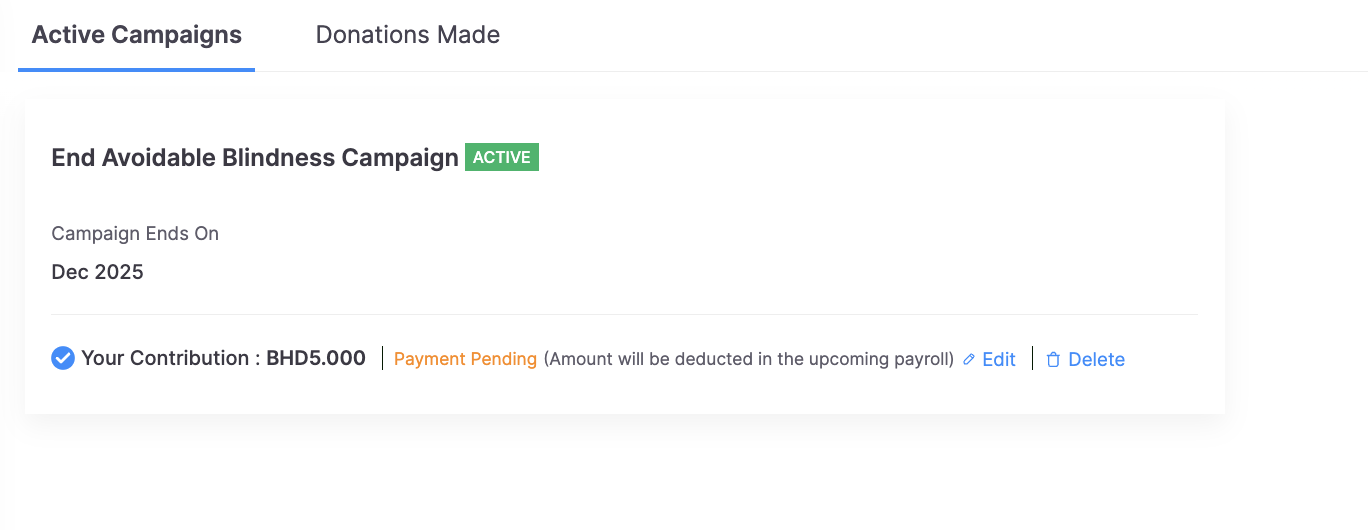Click the separator before Payment Pending
1368x530 pixels.
pyautogui.click(x=383, y=358)
